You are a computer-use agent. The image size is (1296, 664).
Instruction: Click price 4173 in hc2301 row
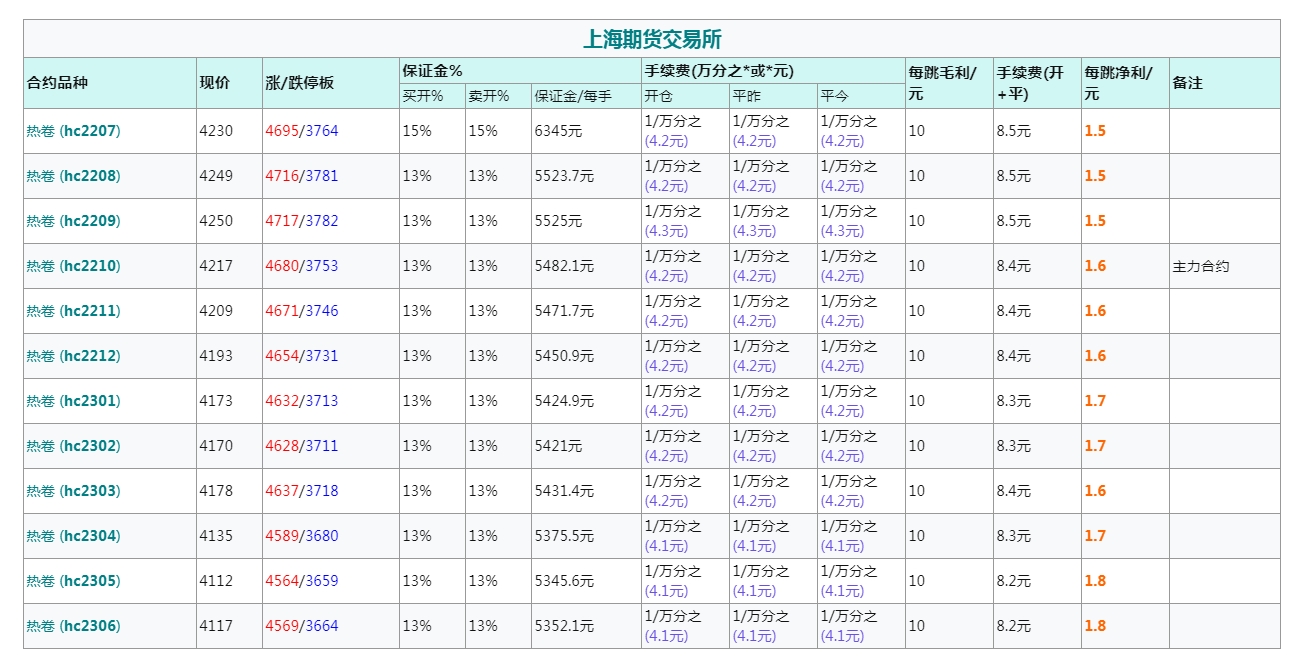tap(216, 401)
